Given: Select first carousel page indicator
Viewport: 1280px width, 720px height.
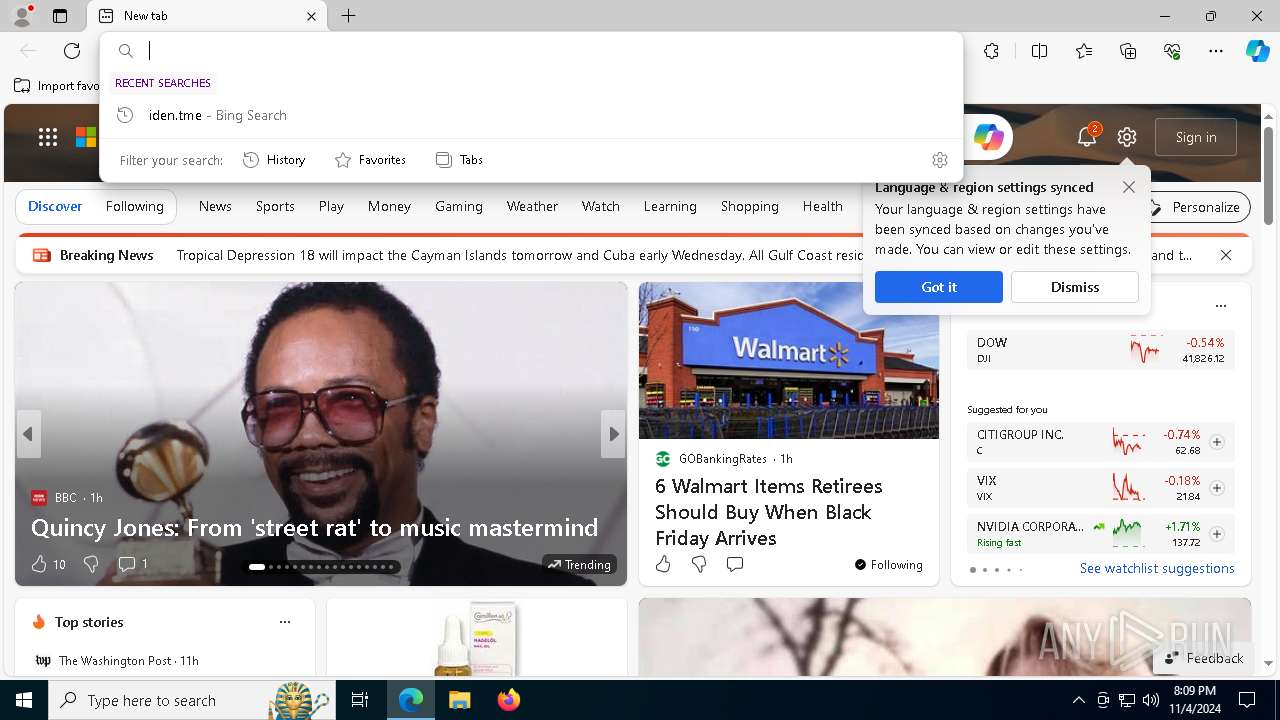Looking at the screenshot, I should pyautogui.click(x=257, y=567).
